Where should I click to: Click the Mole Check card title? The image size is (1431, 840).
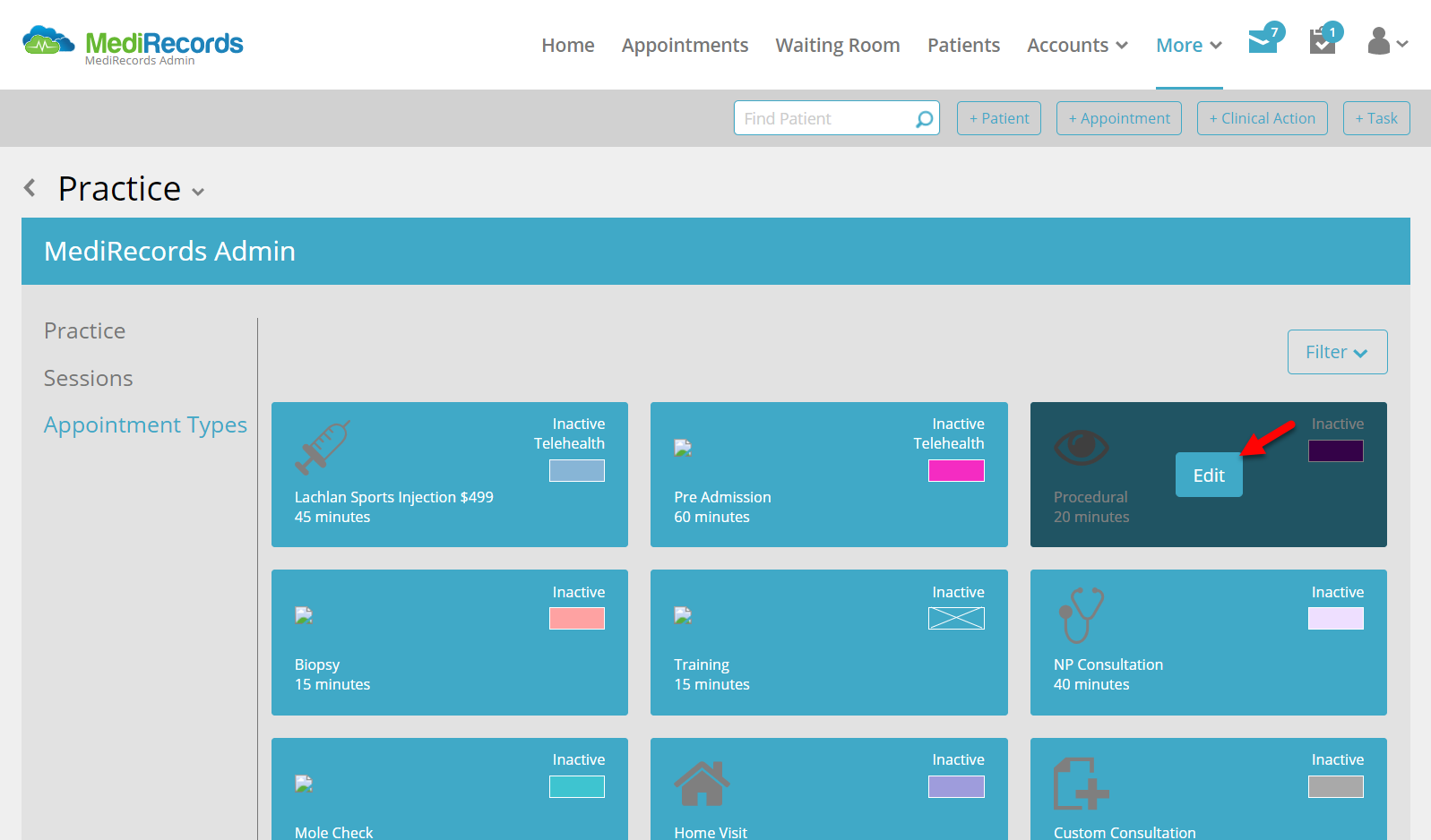point(333,832)
